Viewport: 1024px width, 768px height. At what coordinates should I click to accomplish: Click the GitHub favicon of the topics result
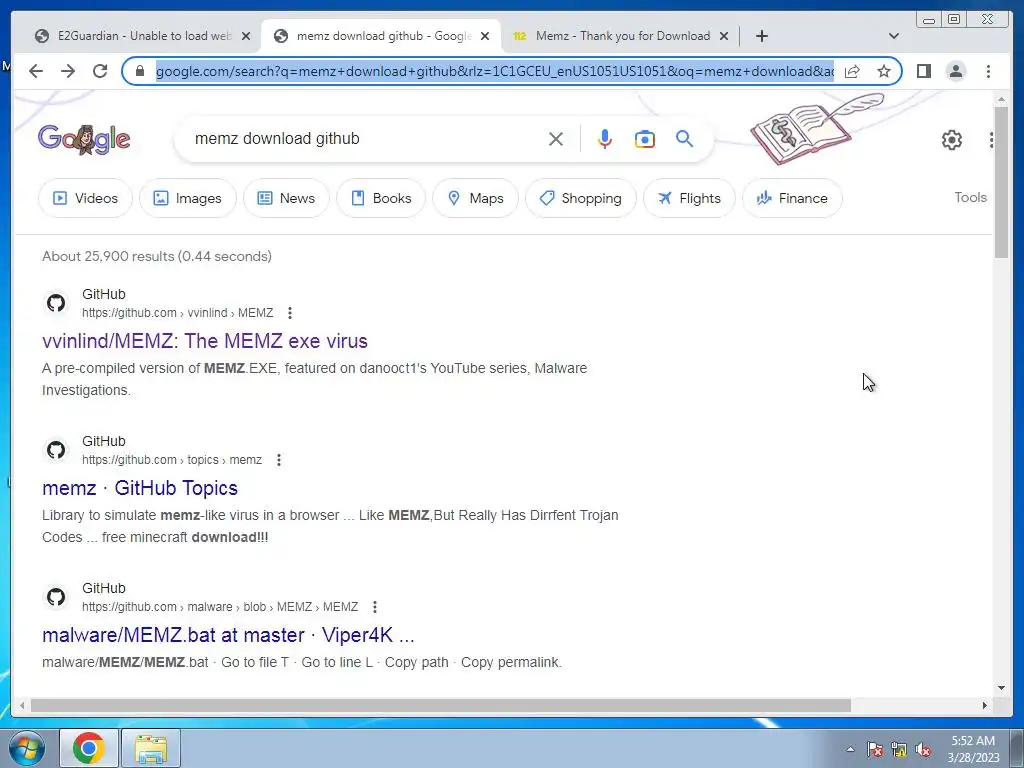point(56,450)
